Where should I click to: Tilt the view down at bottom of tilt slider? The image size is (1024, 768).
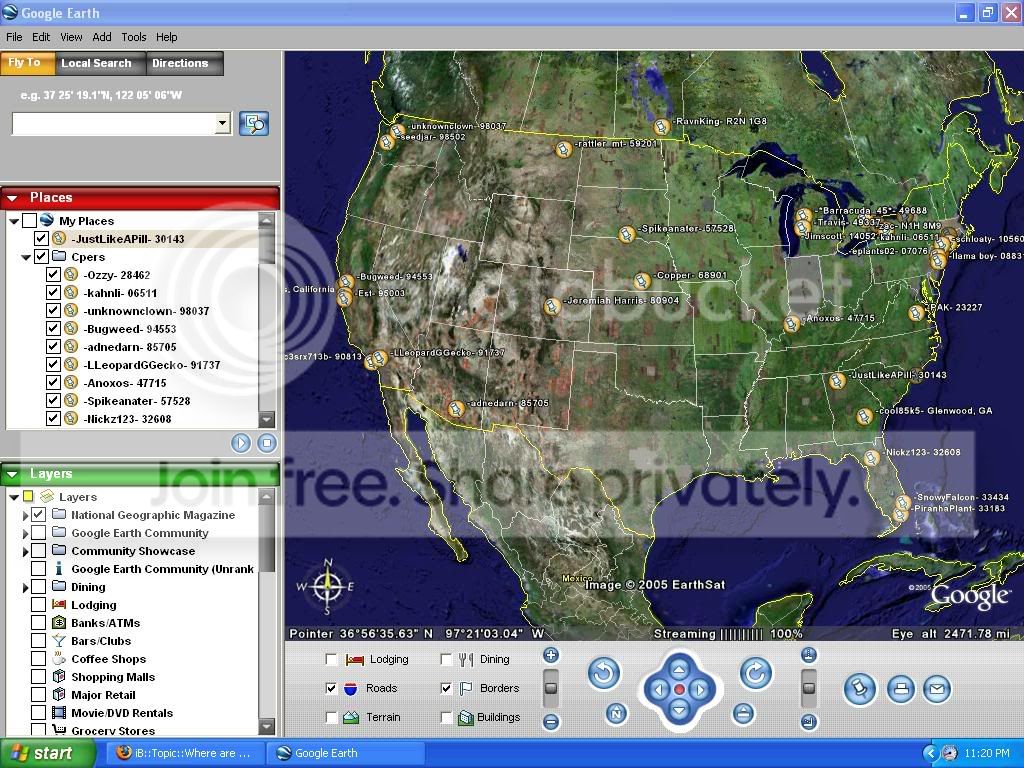(x=808, y=722)
